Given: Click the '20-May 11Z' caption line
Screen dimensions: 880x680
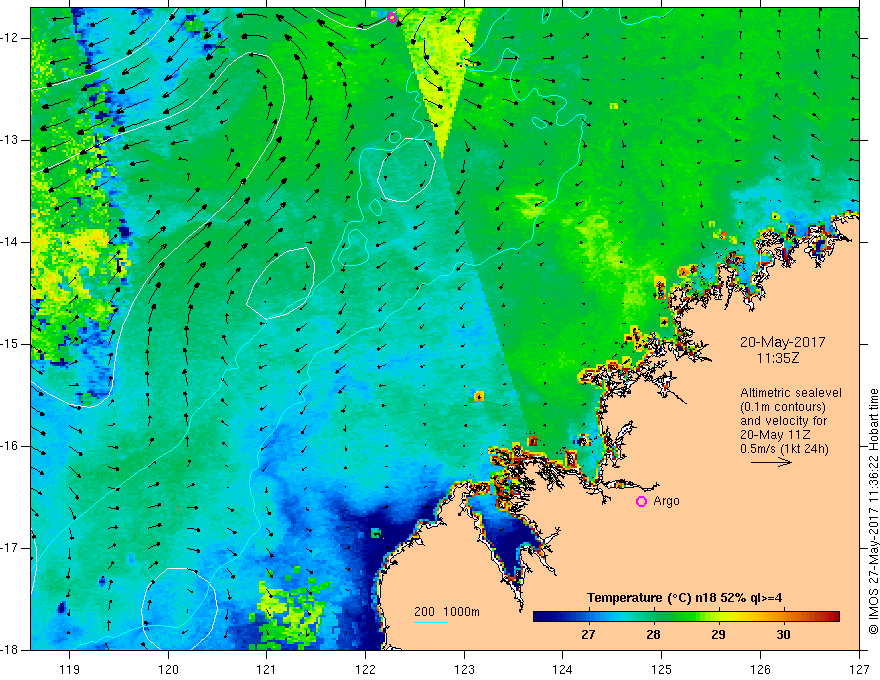Looking at the screenshot, I should 774,435.
